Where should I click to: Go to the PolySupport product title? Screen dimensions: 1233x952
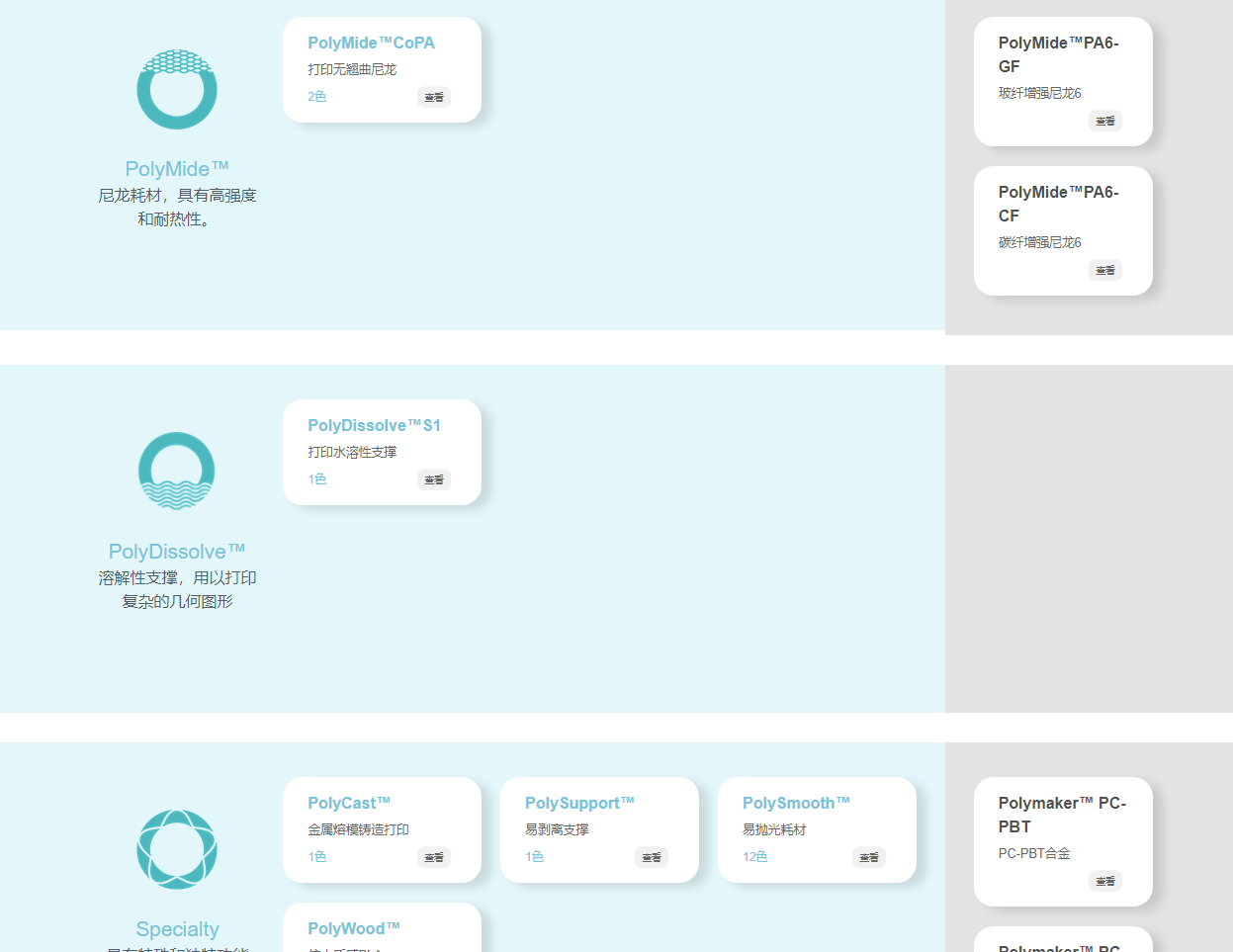point(579,803)
